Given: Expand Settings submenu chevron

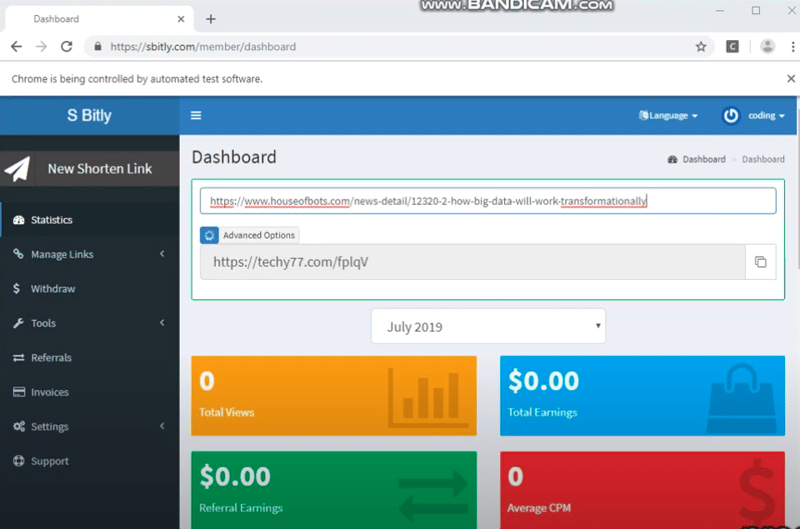Looking at the screenshot, I should [162, 426].
